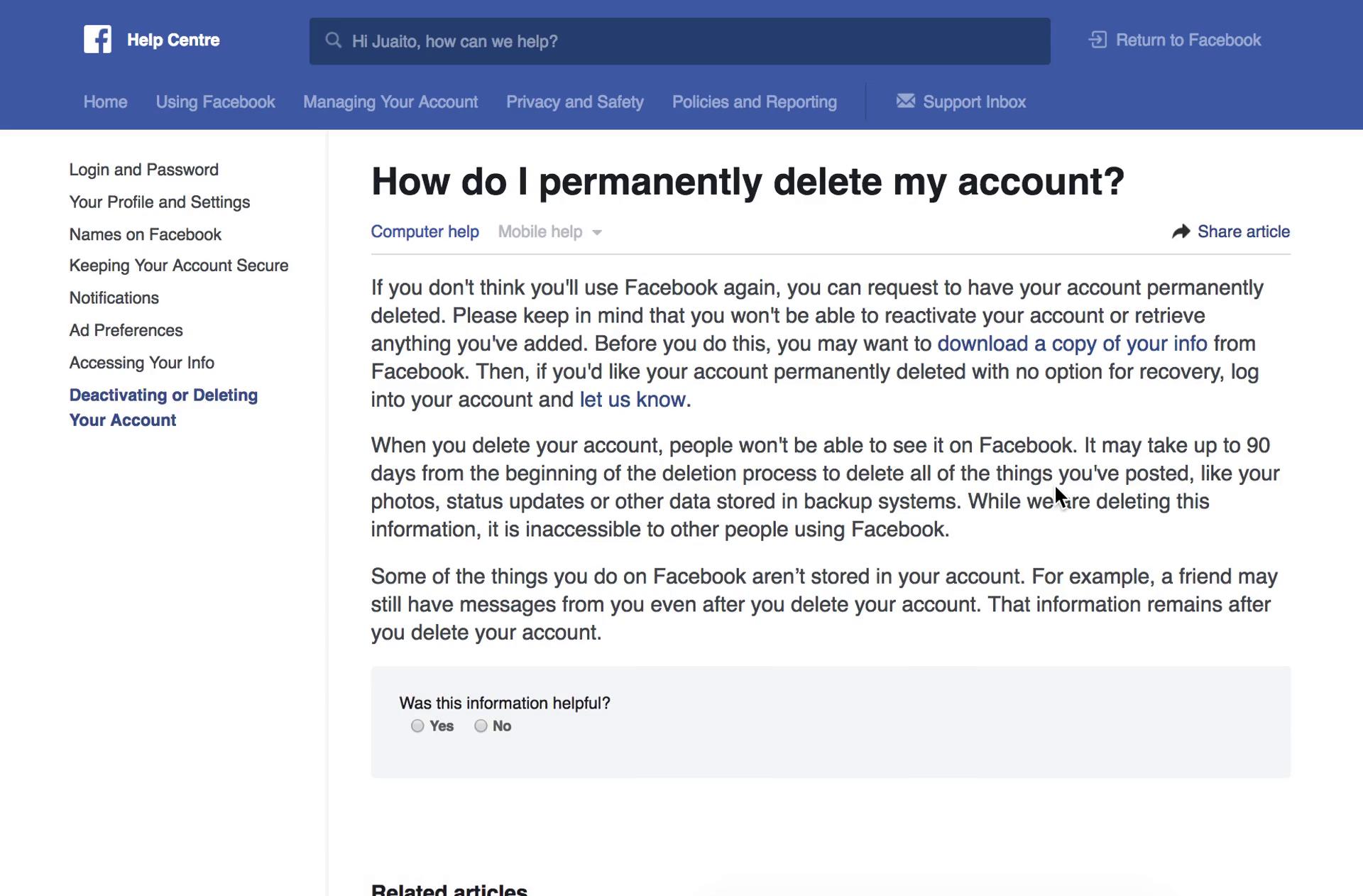
Task: Select the Yes radio button
Action: (x=417, y=726)
